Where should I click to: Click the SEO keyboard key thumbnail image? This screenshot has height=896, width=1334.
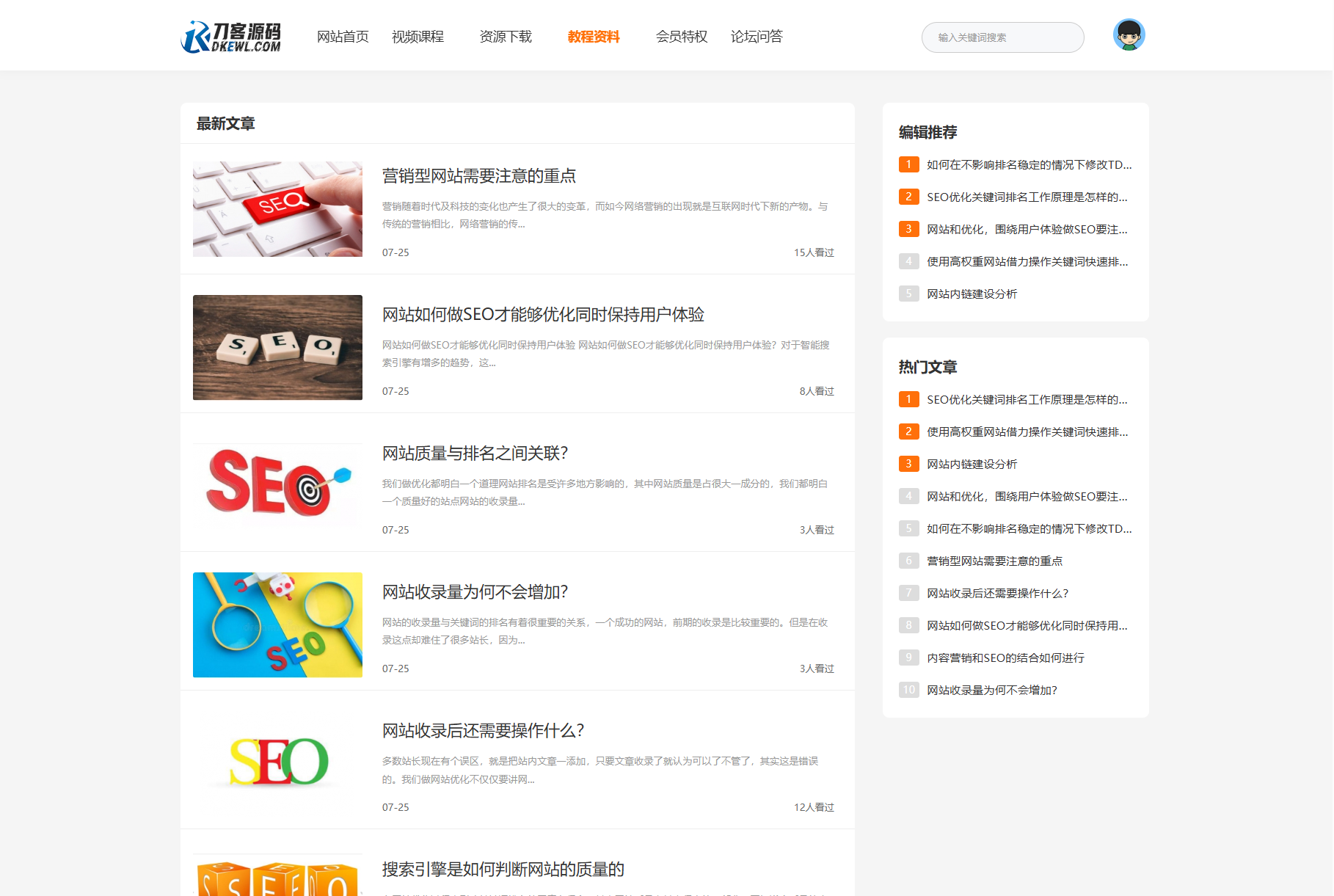pyautogui.click(x=277, y=208)
